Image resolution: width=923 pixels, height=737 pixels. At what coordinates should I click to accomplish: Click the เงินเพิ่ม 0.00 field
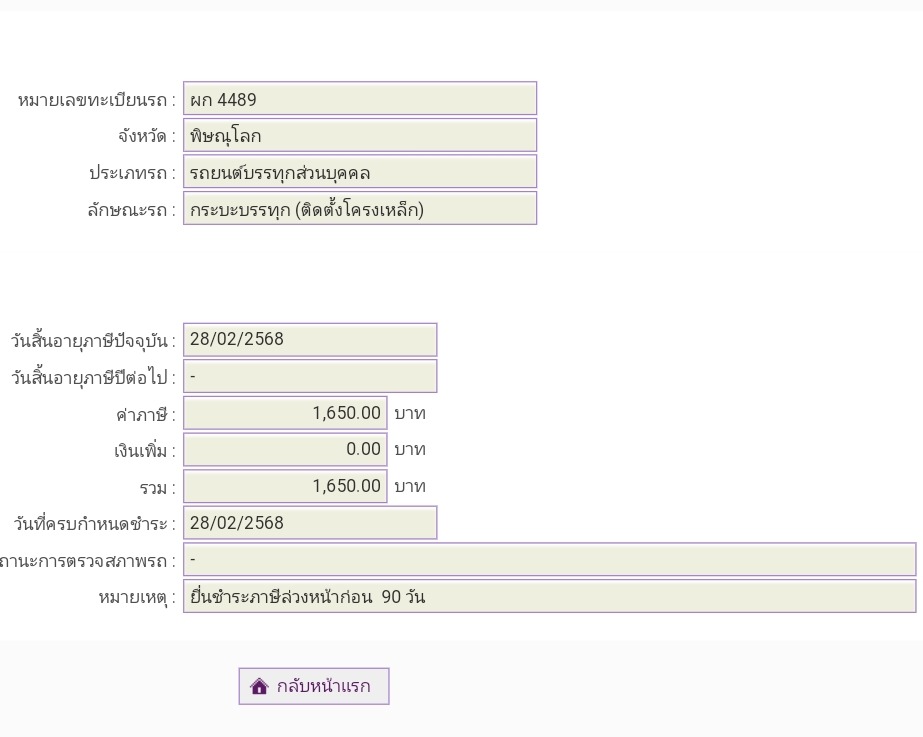(285, 450)
